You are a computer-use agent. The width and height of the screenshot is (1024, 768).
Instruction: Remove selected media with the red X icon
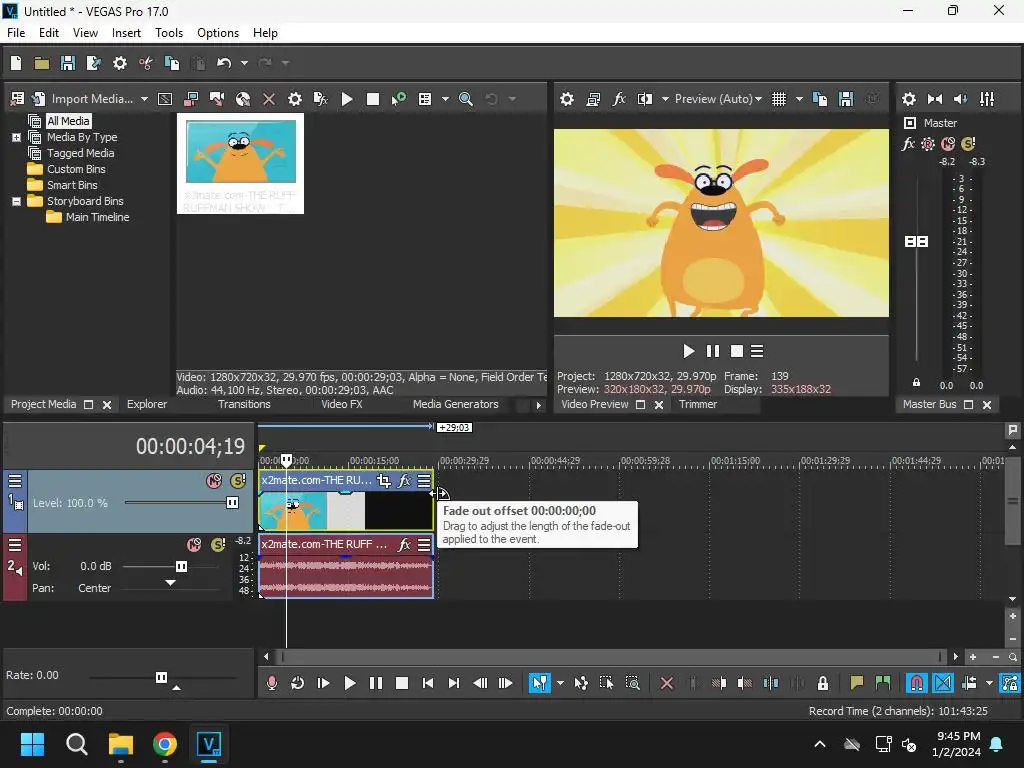(268, 99)
